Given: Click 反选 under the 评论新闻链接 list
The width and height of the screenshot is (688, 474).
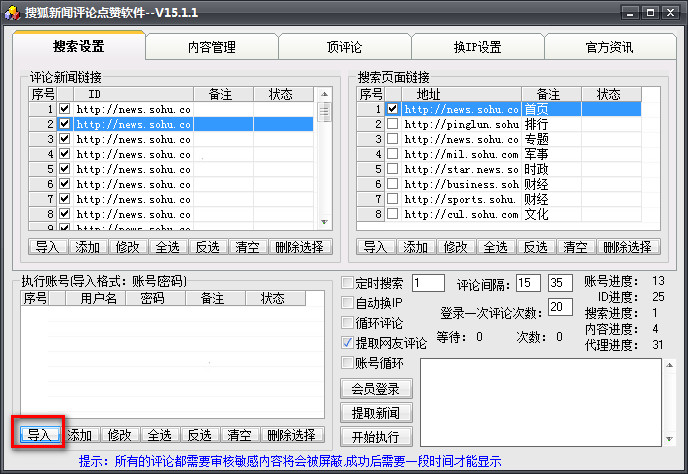Looking at the screenshot, I should click(x=208, y=247).
